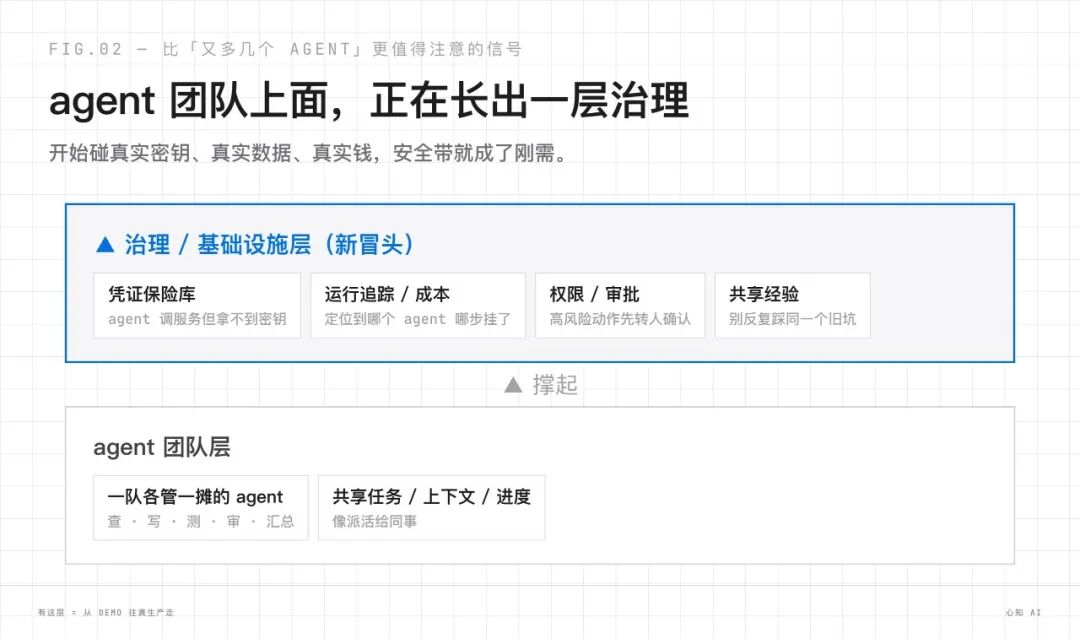The image size is (1080, 639).
Task: Select the 共享经验 card
Action: [793, 306]
